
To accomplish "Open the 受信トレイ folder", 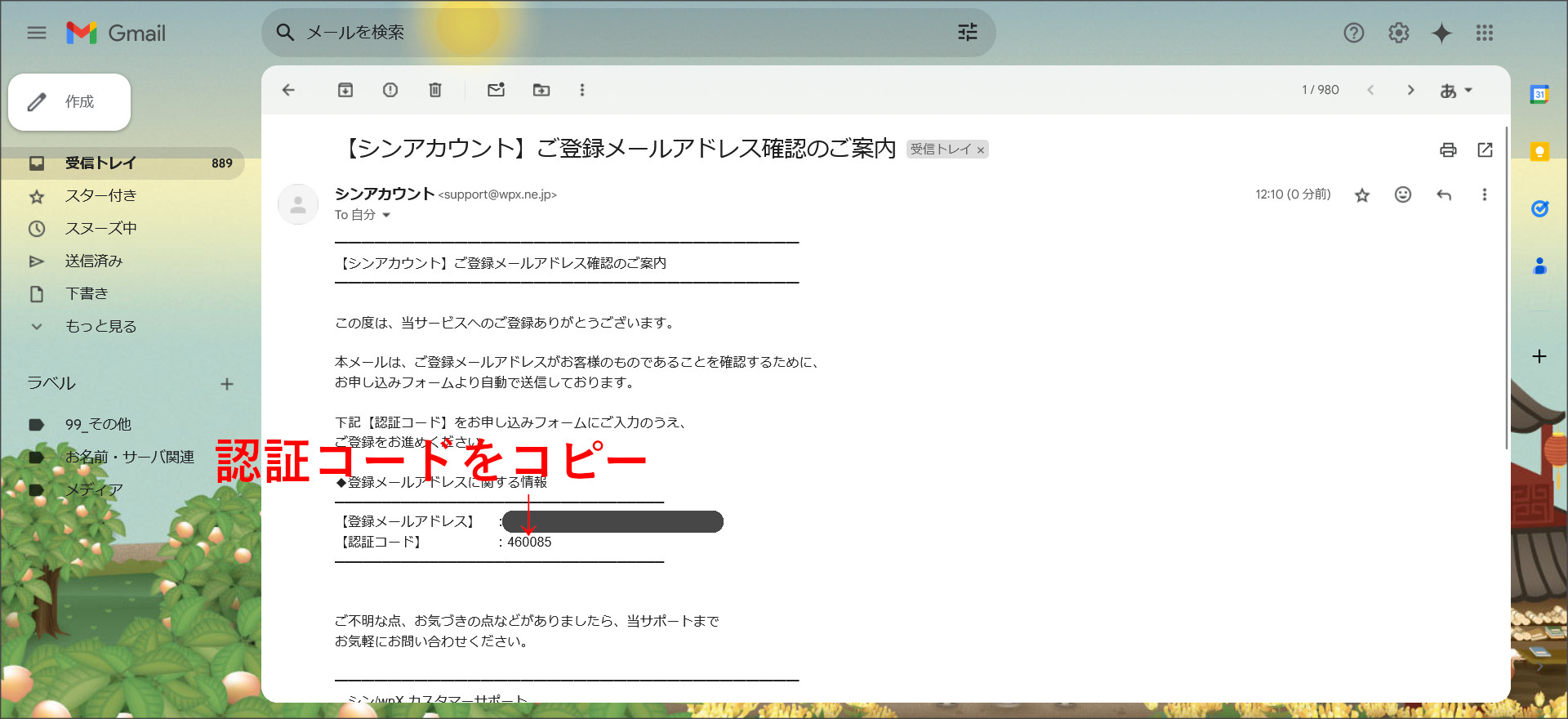I will (x=100, y=163).
